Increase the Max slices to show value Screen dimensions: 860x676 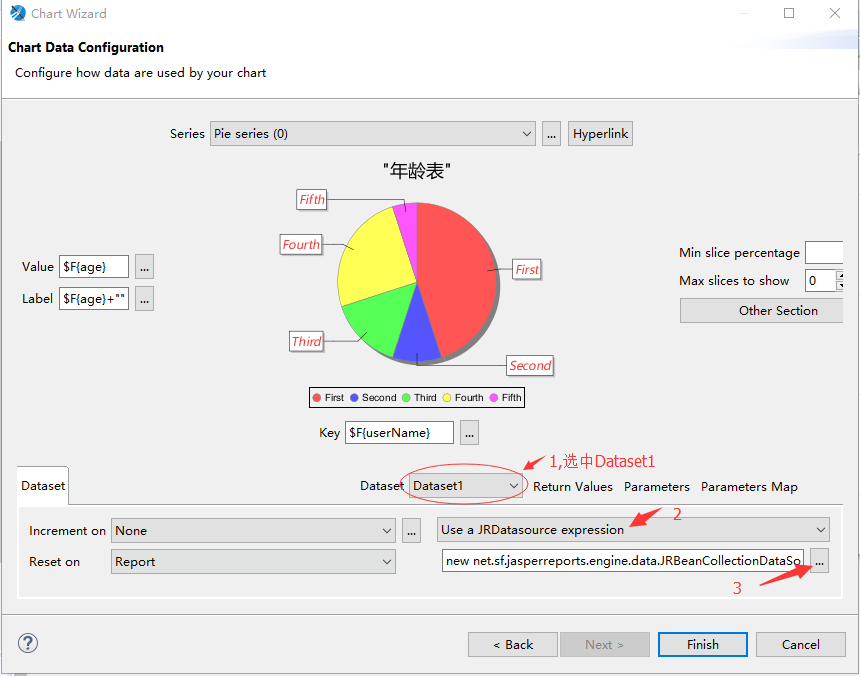pos(840,275)
